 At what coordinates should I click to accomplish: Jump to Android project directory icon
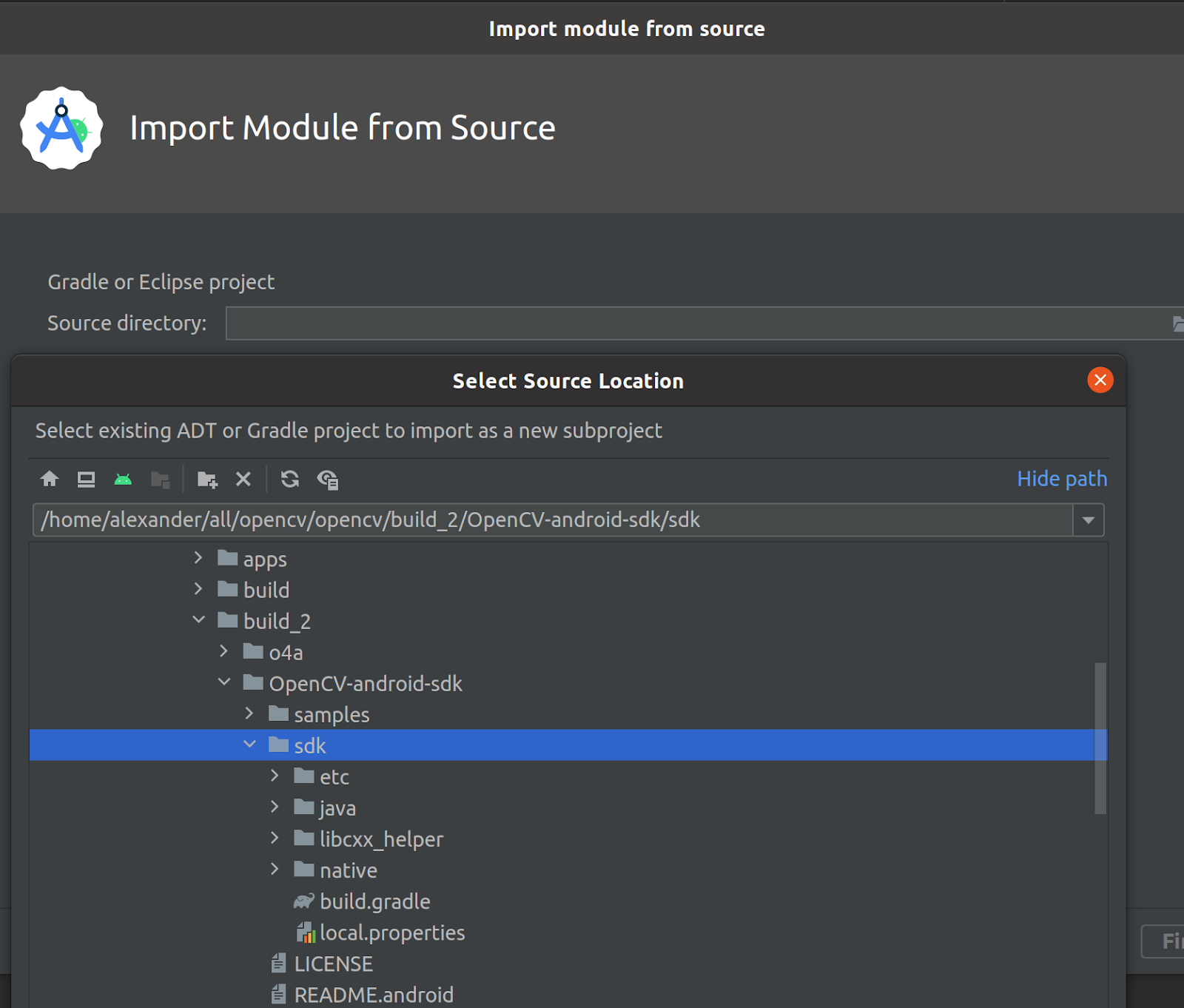click(x=123, y=480)
